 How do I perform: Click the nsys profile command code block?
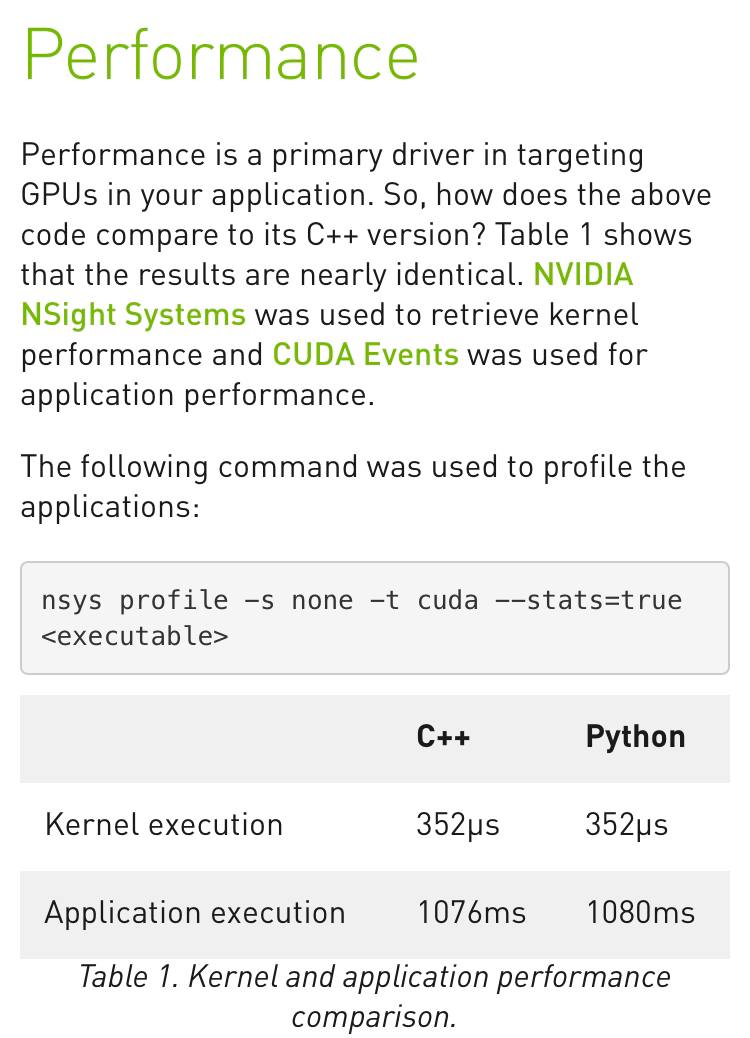[375, 618]
